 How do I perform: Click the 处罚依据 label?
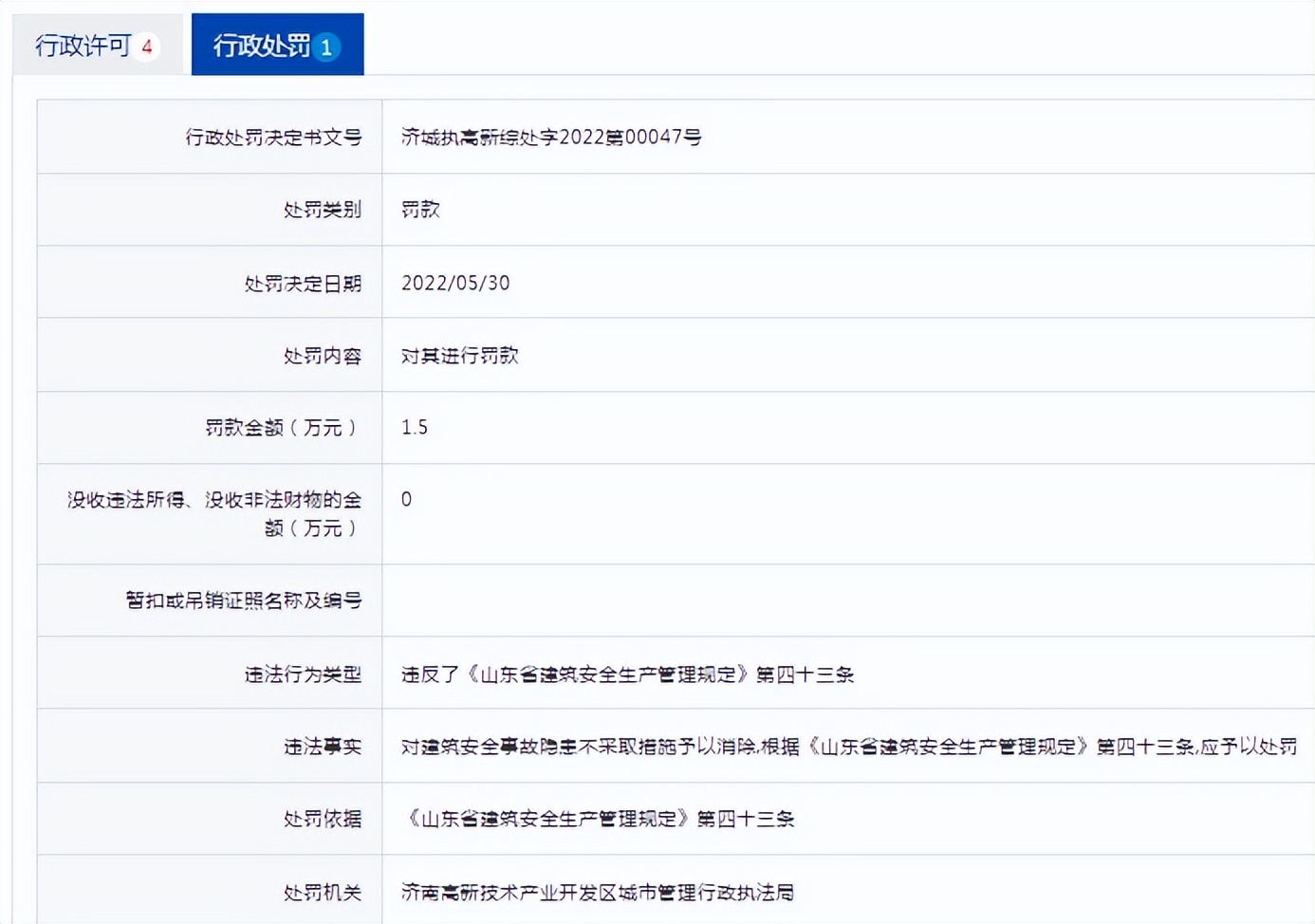pyautogui.click(x=323, y=819)
